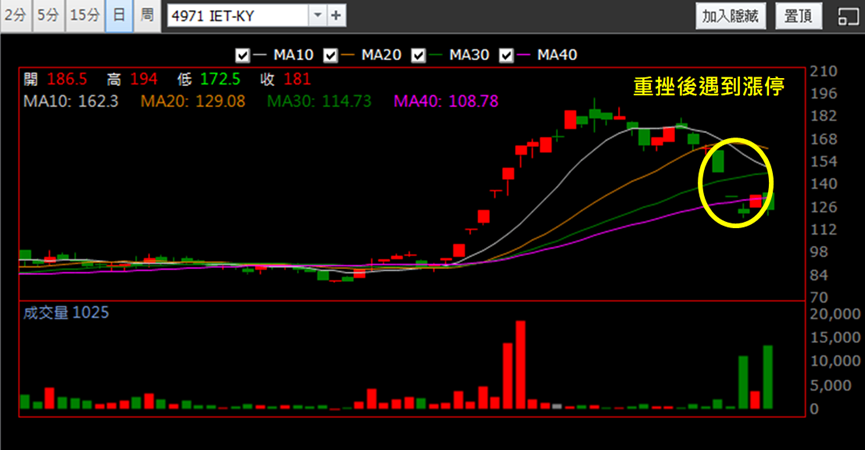Viewport: 865px width, 450px height.
Task: Click the MA40: 108.78 value text
Action: click(446, 101)
